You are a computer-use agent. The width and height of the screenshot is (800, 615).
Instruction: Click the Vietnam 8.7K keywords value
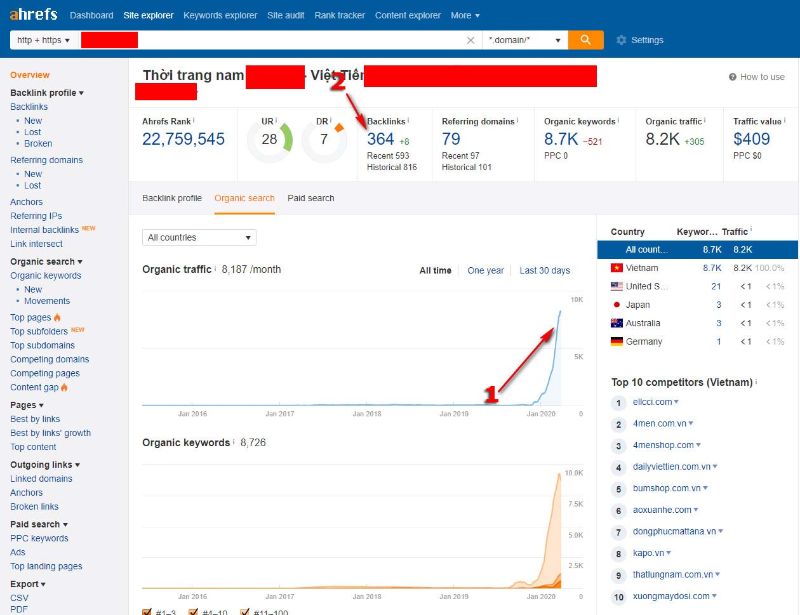[x=712, y=268]
